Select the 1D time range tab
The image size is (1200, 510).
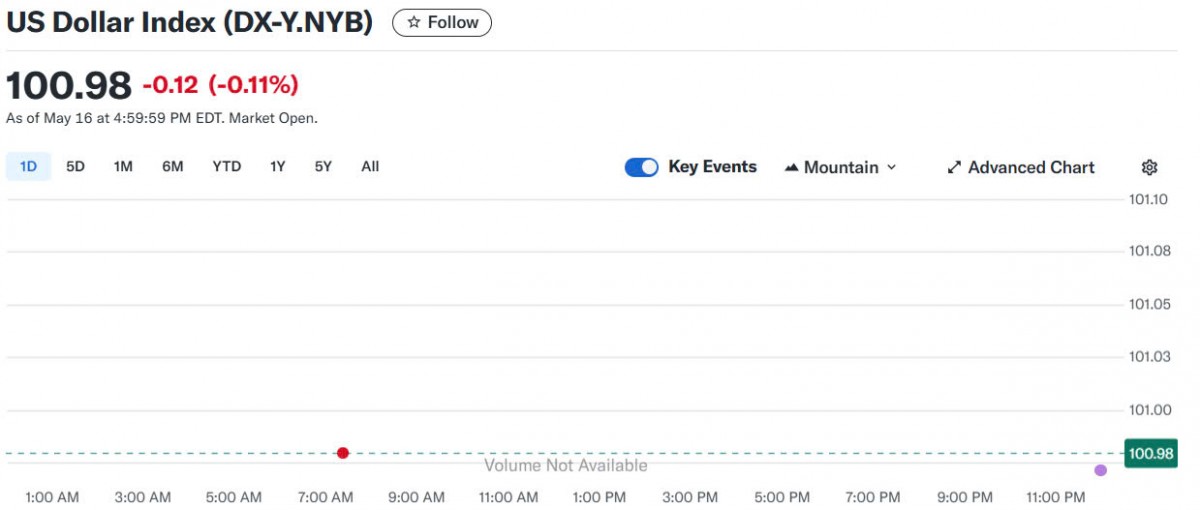[28, 166]
